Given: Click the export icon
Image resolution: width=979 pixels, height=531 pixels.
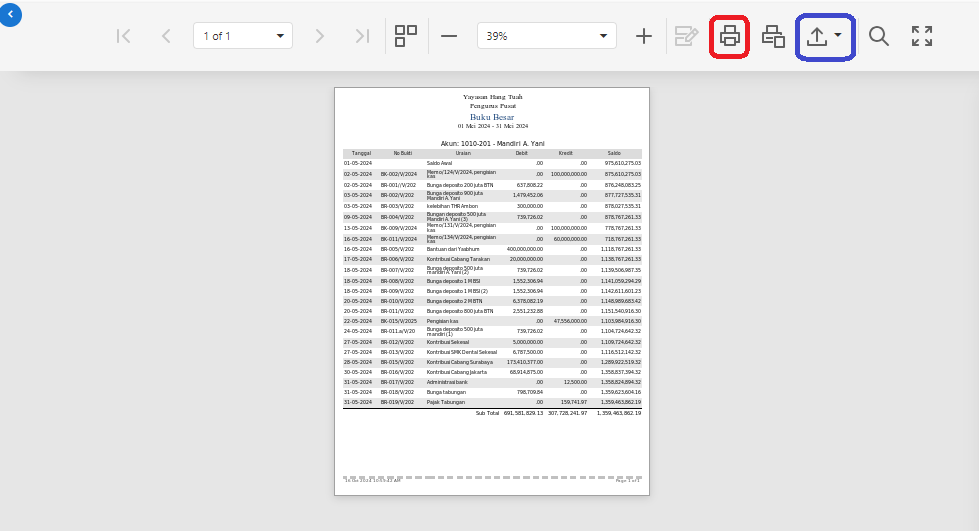Looking at the screenshot, I should pyautogui.click(x=816, y=37).
